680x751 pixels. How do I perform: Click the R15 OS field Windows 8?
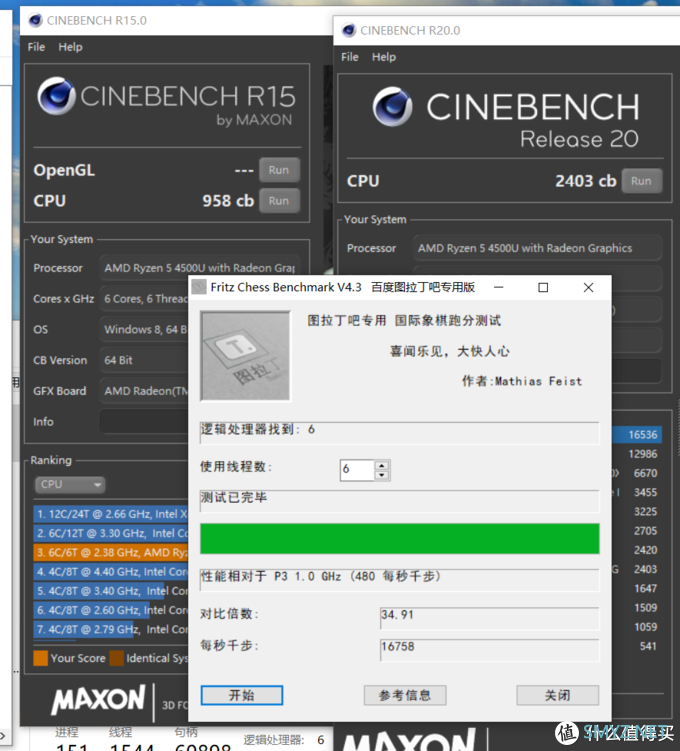144,329
